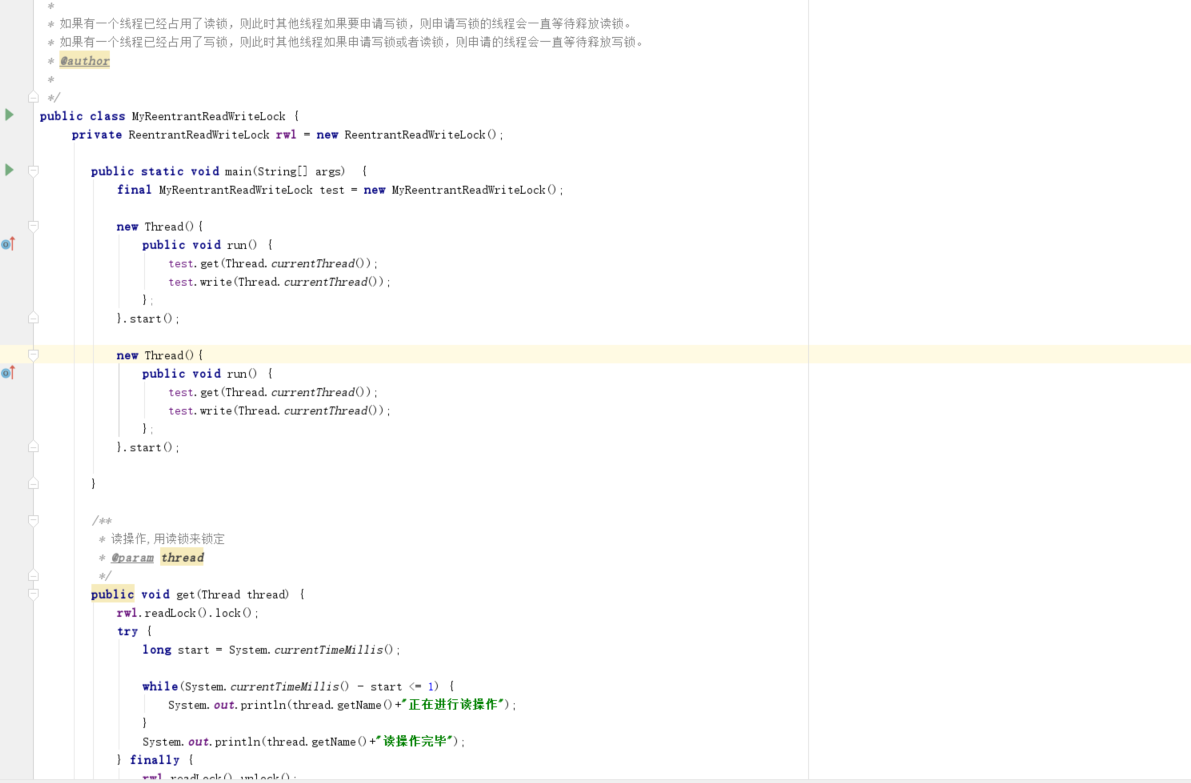This screenshot has height=783, width=1191.
Task: Collapse the class comment at its closing */ fold marker
Action: [33, 97]
